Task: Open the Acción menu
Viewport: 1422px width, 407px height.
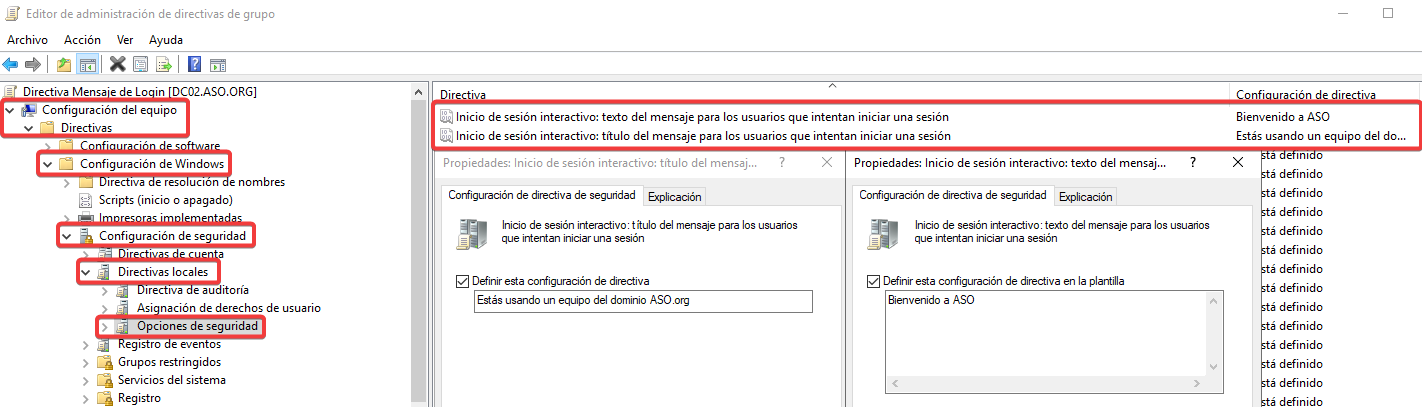Action: (82, 39)
